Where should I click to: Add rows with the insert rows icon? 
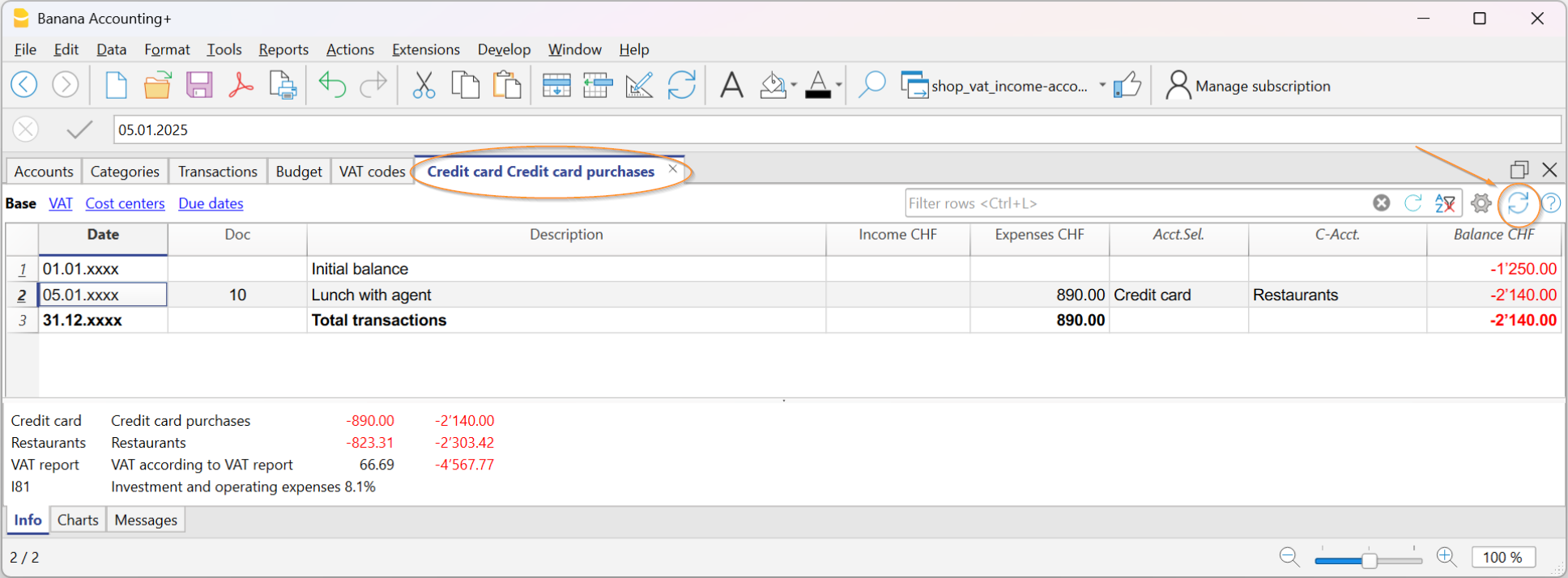pos(556,85)
